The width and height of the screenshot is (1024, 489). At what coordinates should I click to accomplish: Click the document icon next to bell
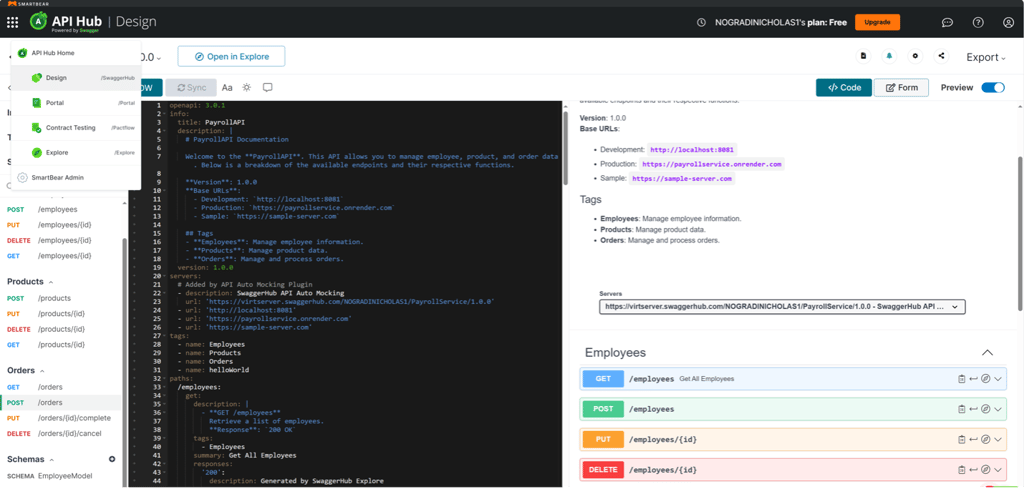[x=863, y=56]
